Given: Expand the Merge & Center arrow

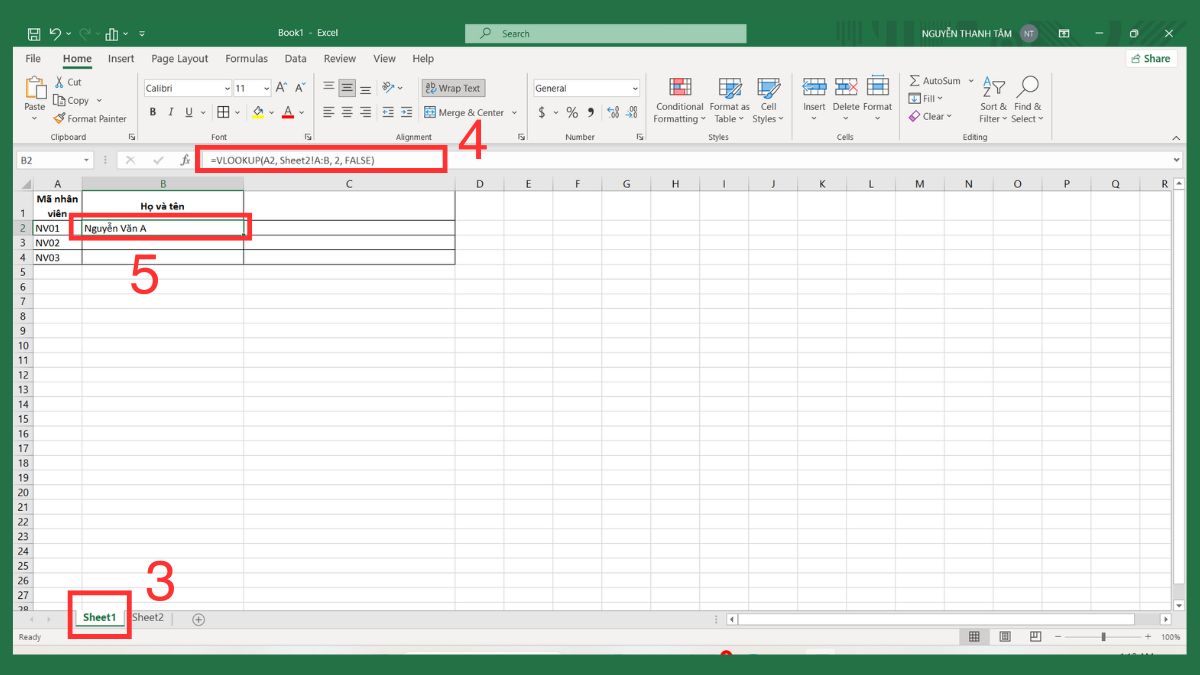Looking at the screenshot, I should (514, 113).
